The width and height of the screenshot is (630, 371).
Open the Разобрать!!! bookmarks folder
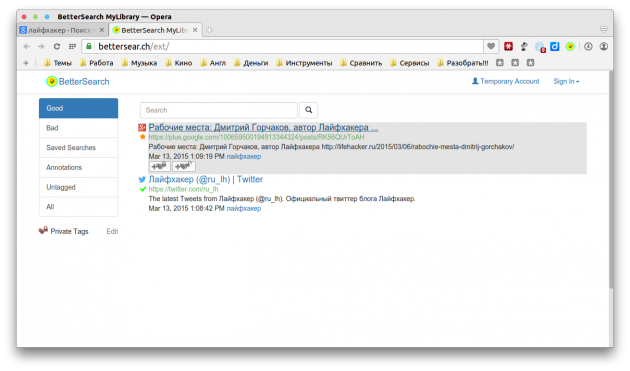click(x=463, y=63)
